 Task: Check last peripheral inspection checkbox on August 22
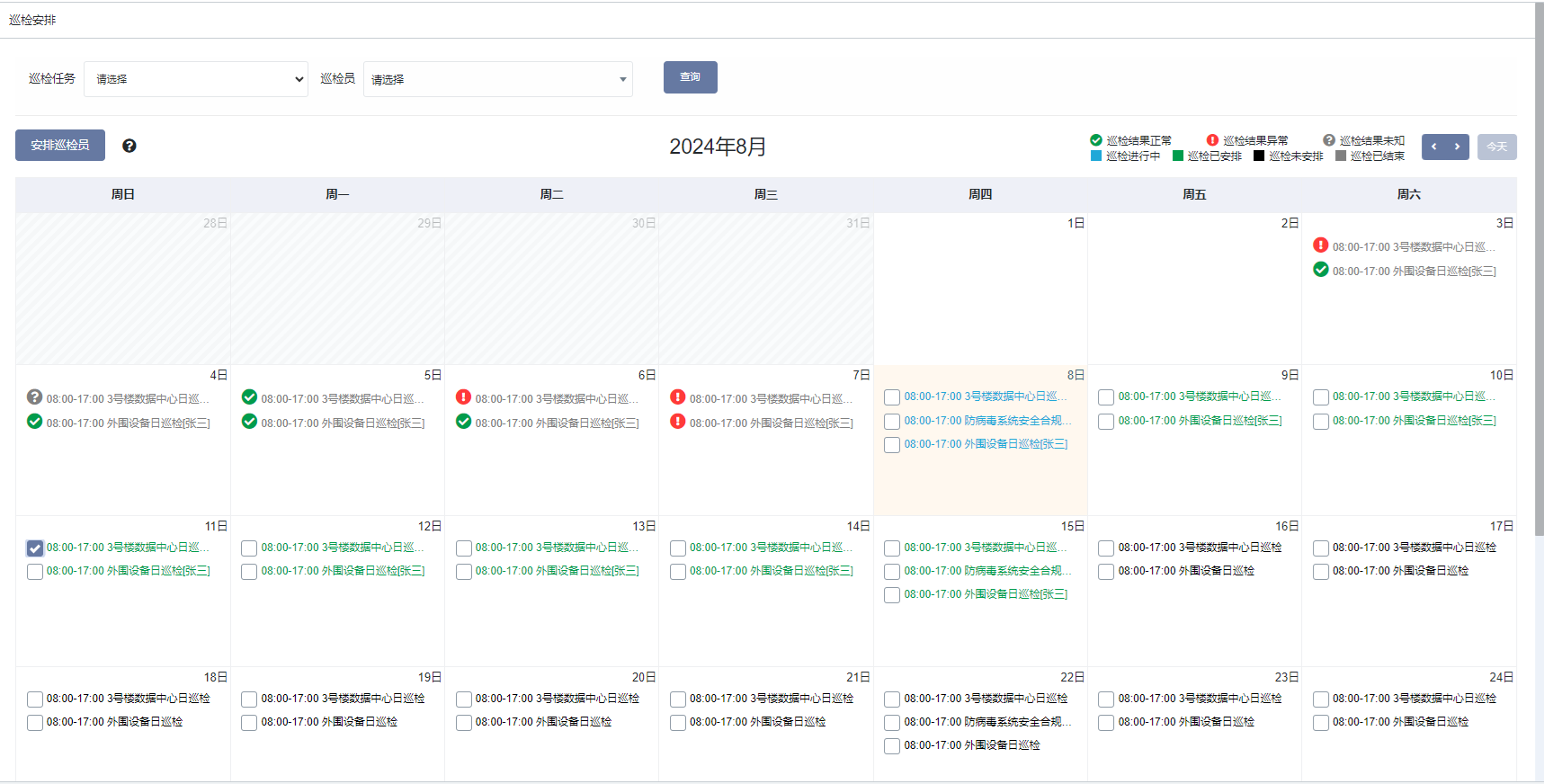click(892, 746)
